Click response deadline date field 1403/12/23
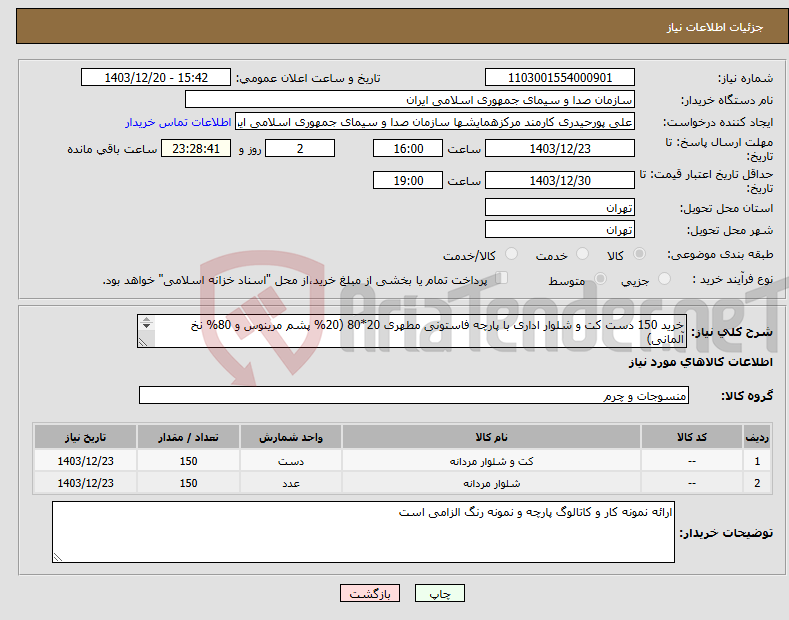 (x=560, y=148)
